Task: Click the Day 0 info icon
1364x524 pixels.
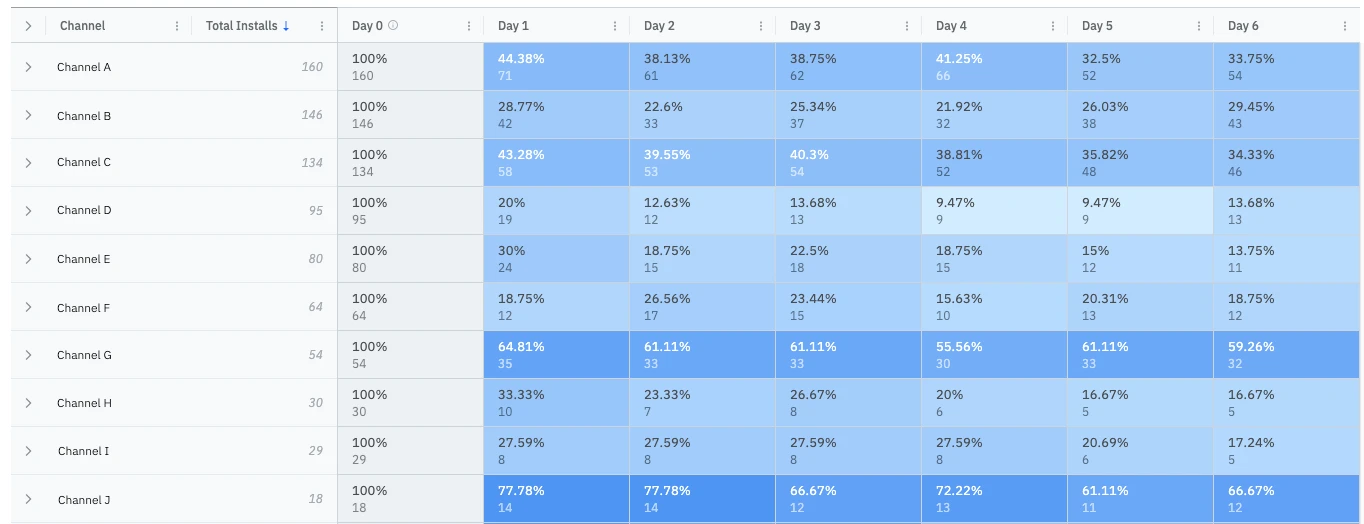Action: 393,26
